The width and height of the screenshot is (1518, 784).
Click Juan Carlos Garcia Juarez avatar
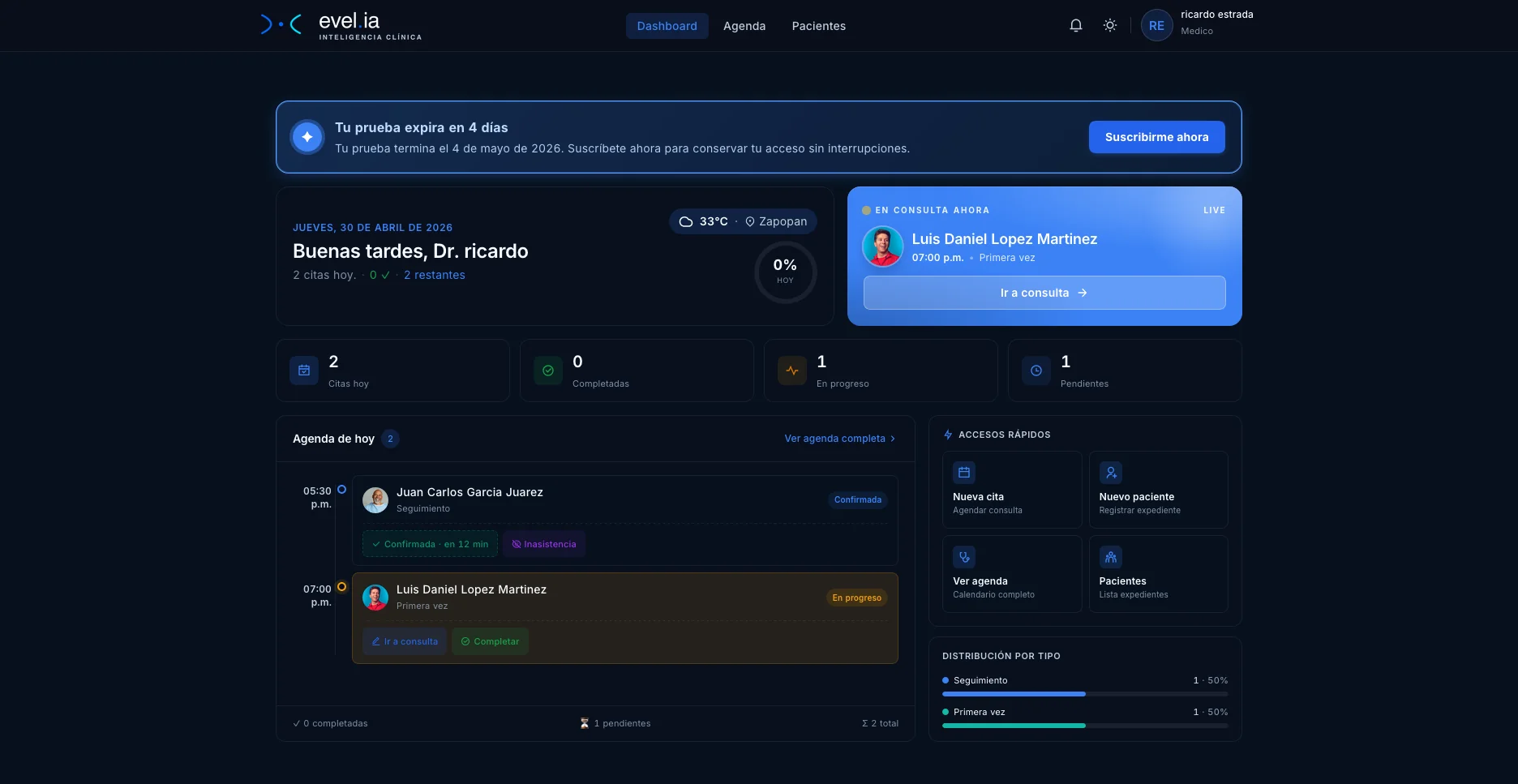(375, 500)
